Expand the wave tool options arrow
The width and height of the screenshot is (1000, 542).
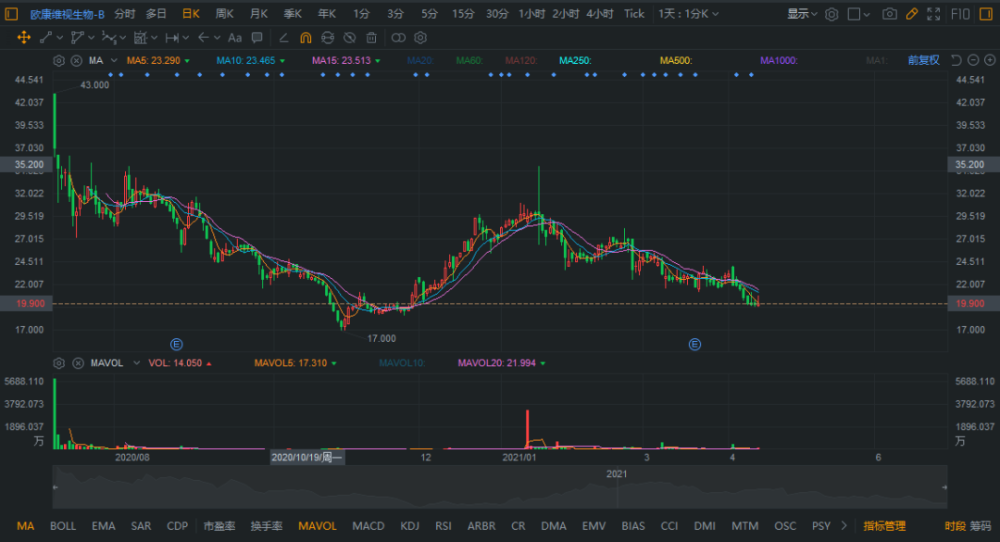tap(122, 38)
